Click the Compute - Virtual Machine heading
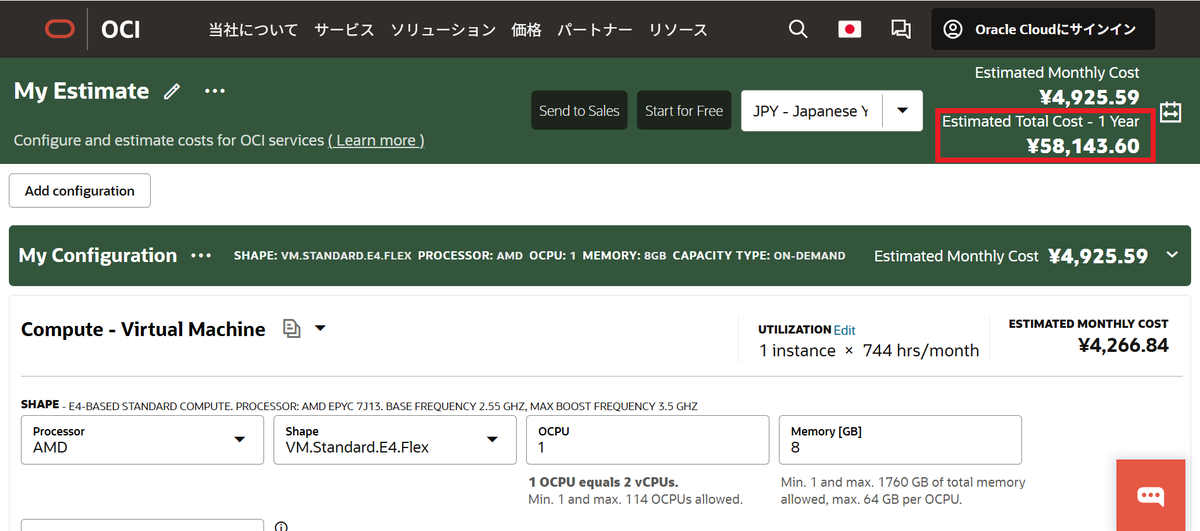Screen dimensions: 1200x531 click(143, 329)
